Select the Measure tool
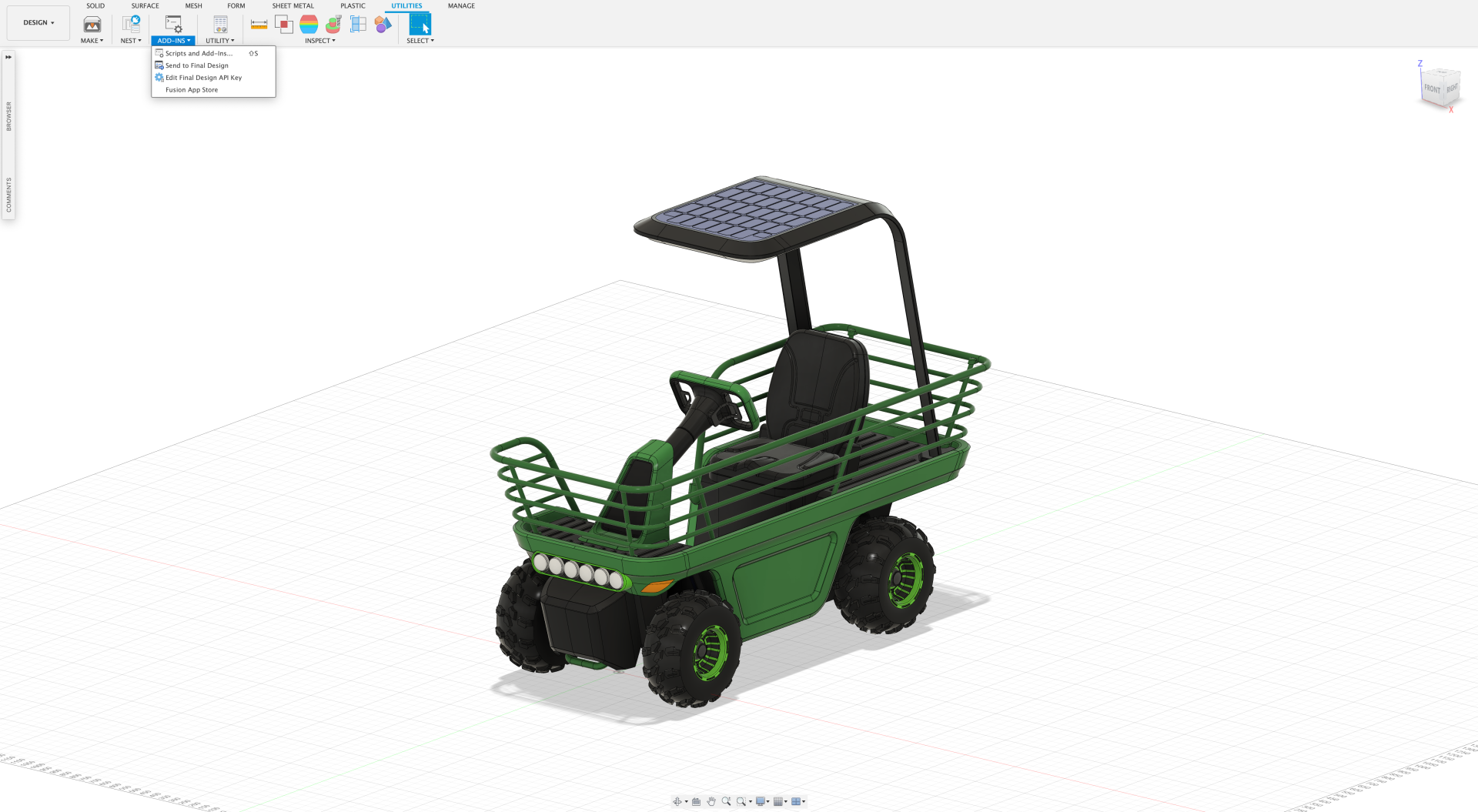 [259, 25]
